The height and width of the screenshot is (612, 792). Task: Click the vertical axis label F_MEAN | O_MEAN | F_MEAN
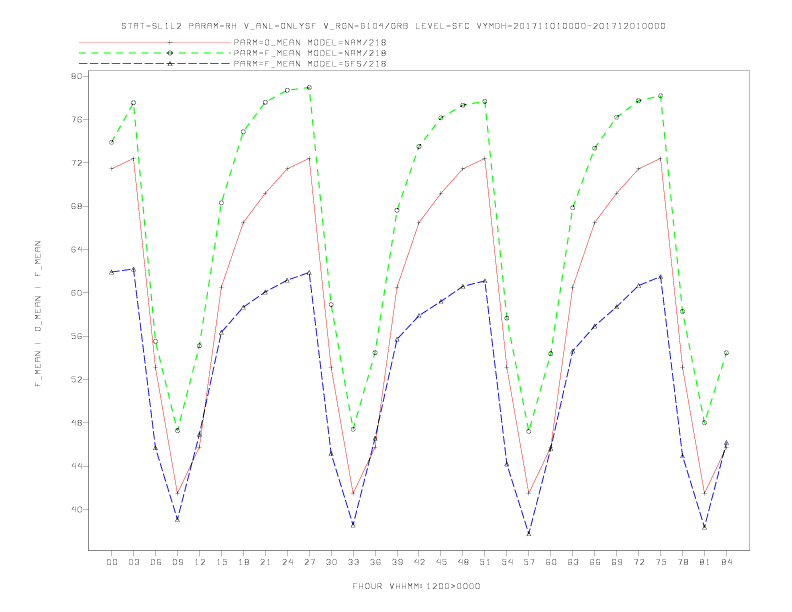coord(38,314)
